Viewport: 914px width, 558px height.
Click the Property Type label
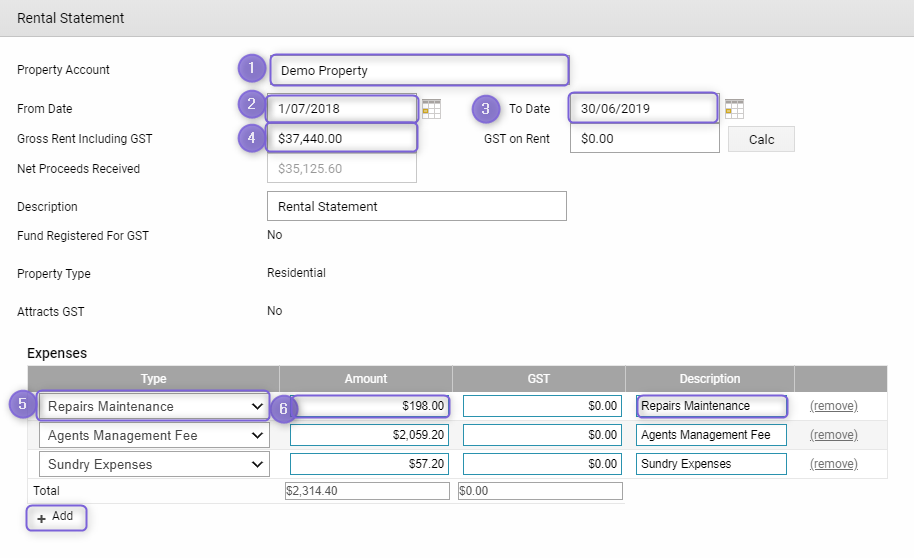pos(54,274)
